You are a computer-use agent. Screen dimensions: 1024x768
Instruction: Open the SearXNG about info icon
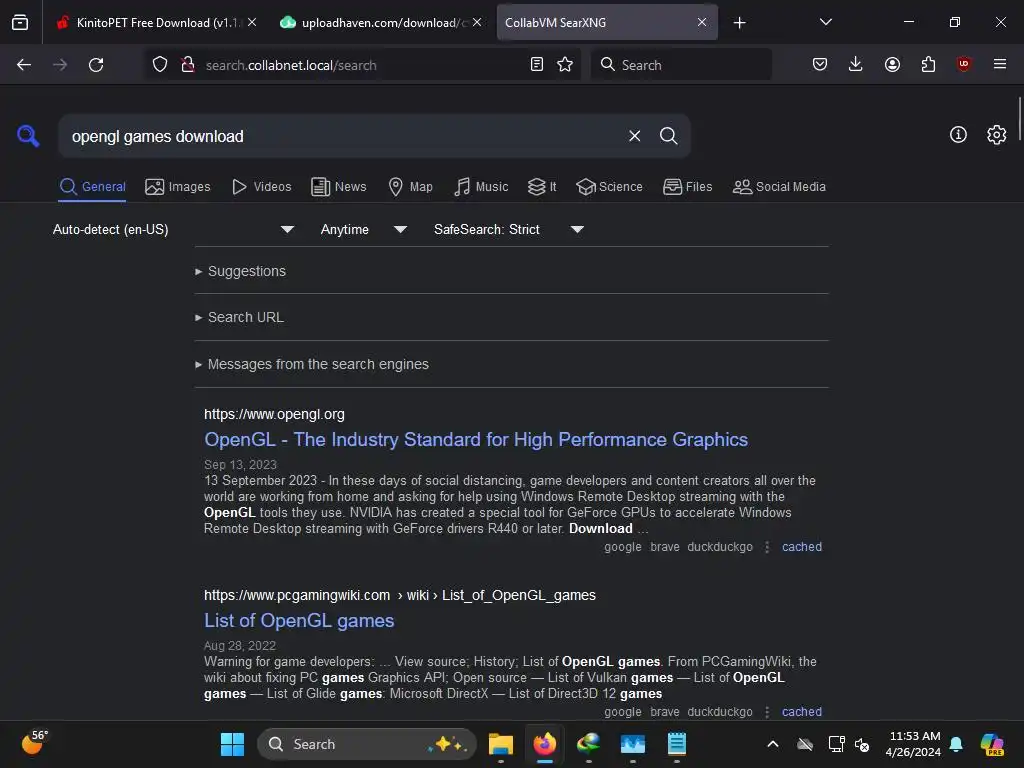[x=958, y=135]
